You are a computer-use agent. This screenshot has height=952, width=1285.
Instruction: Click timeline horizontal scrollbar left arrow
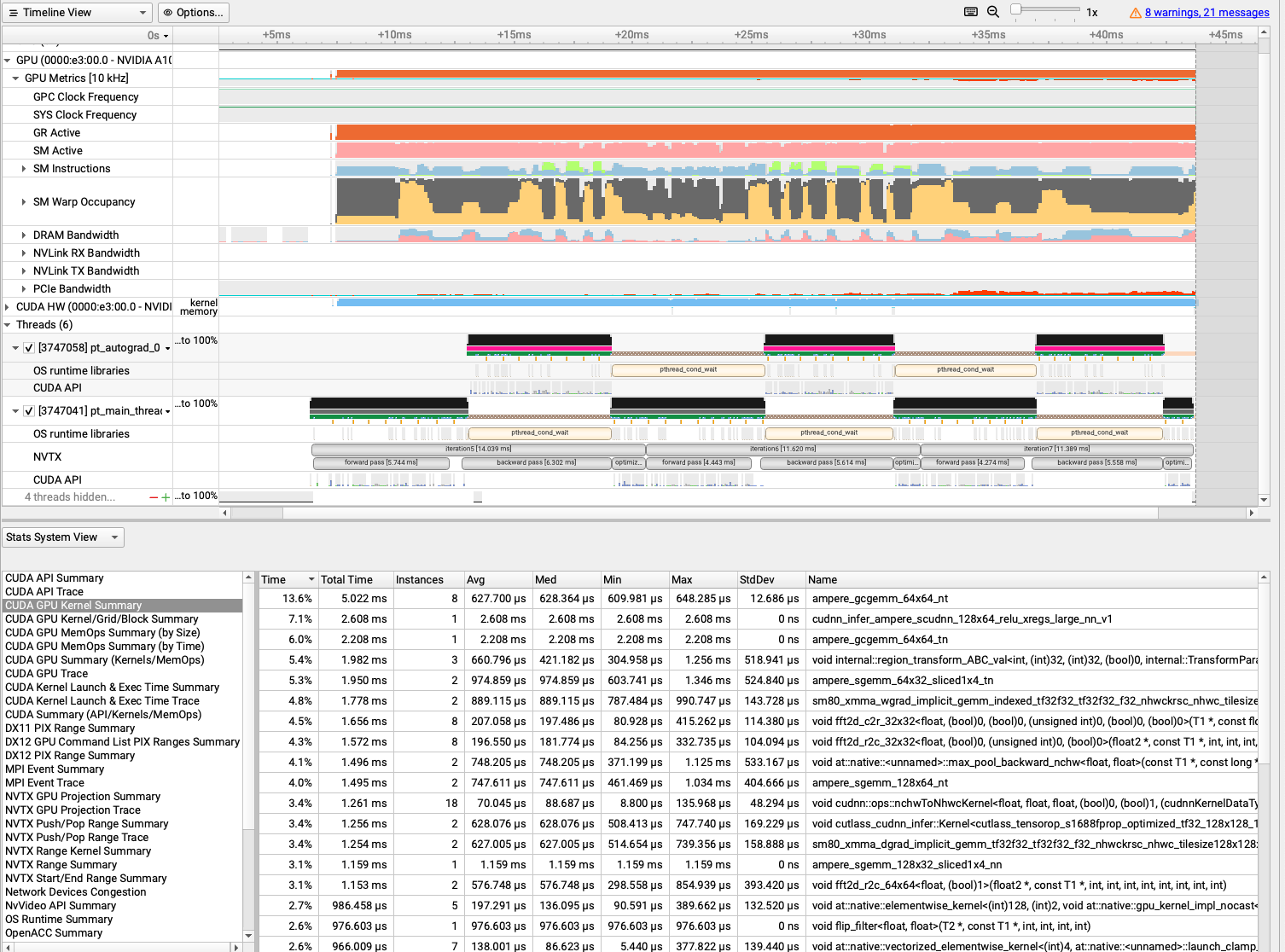(x=225, y=513)
